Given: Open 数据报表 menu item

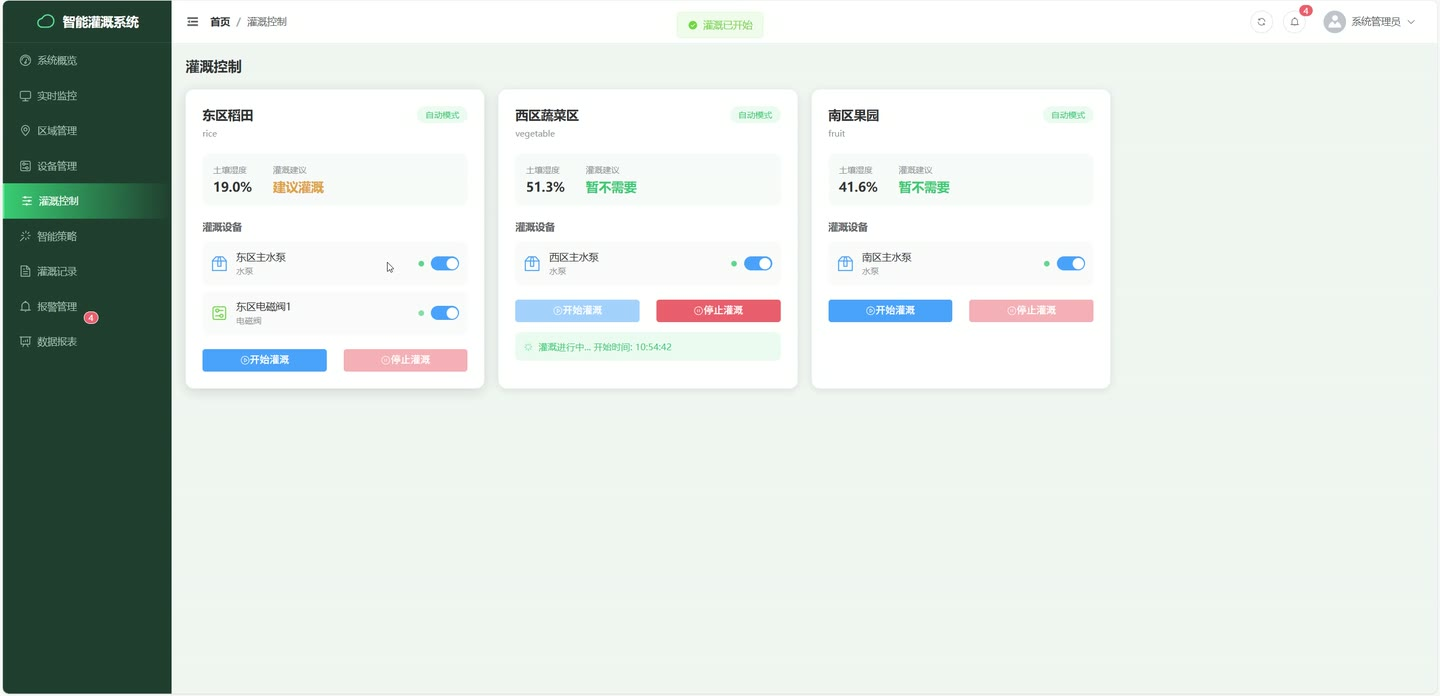Looking at the screenshot, I should click(86, 341).
